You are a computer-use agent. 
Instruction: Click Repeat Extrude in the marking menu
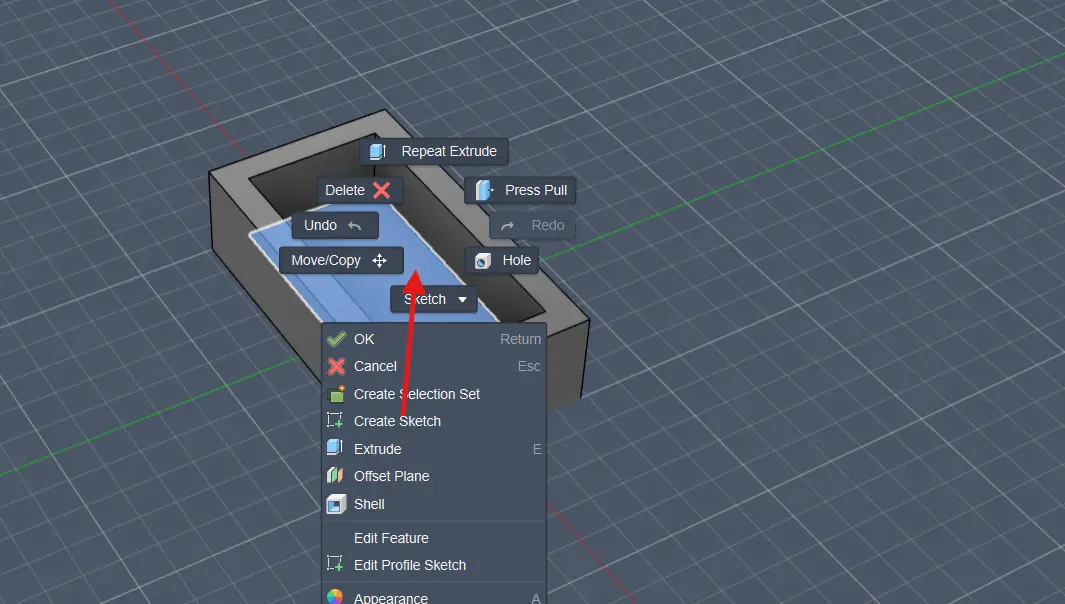tap(434, 152)
